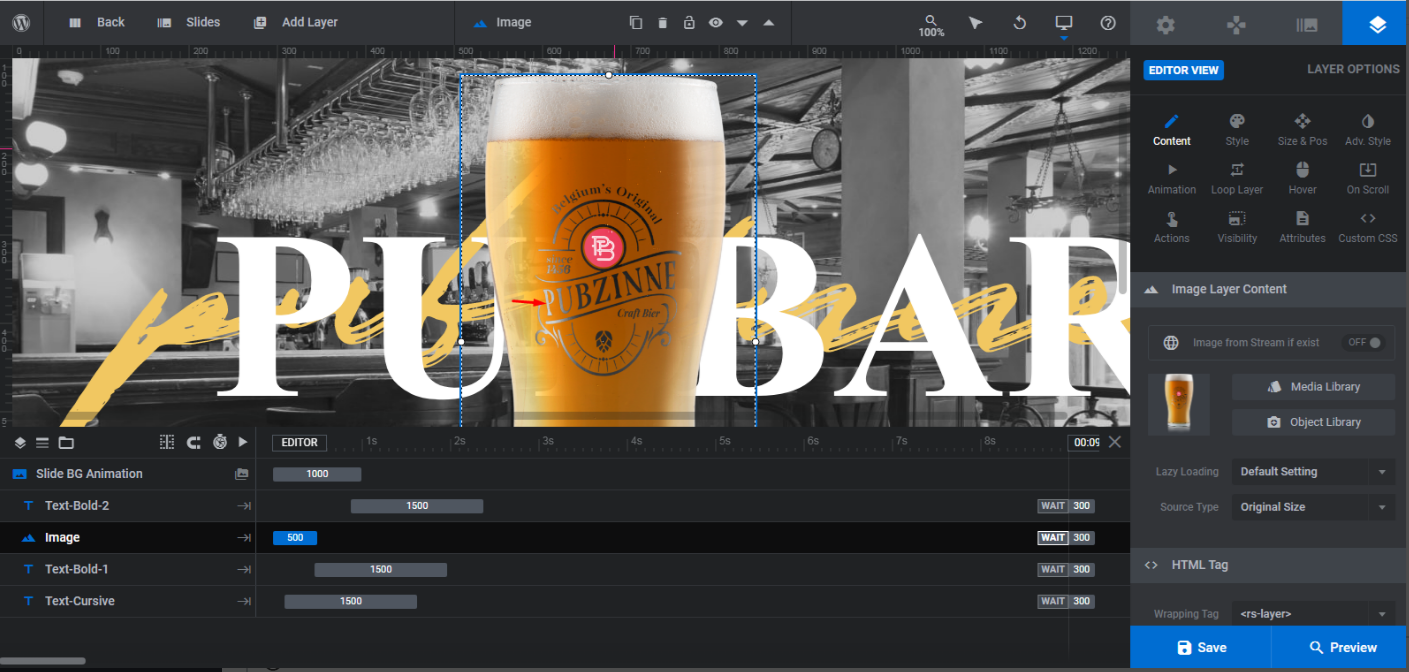Open the Custom CSS settings
This screenshot has width=1409, height=672.
(1368, 227)
